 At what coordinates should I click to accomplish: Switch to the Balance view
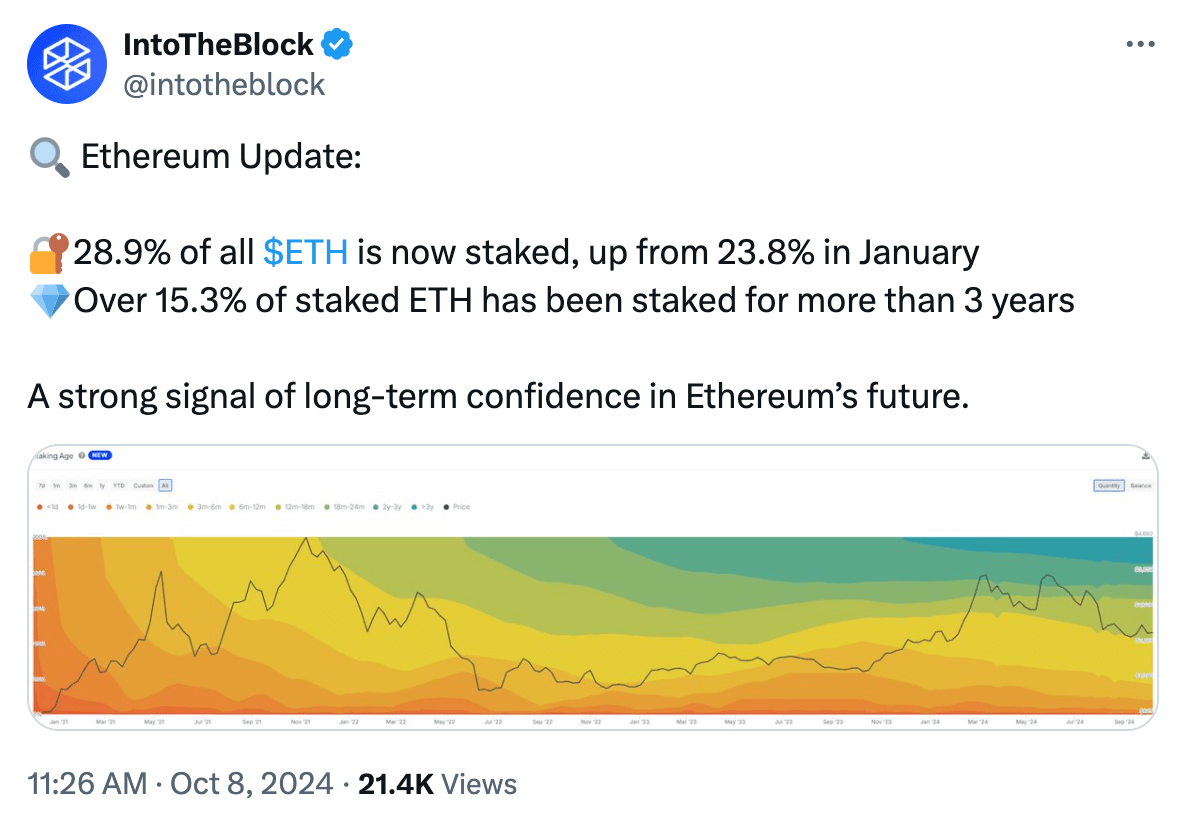(1141, 485)
